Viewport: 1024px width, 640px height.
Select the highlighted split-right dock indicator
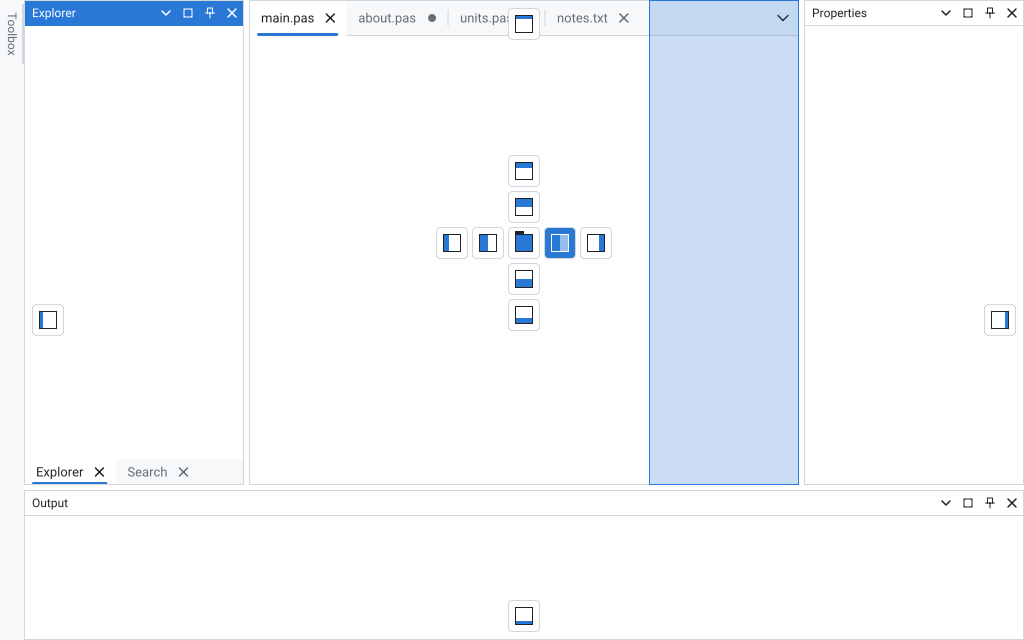tap(560, 243)
